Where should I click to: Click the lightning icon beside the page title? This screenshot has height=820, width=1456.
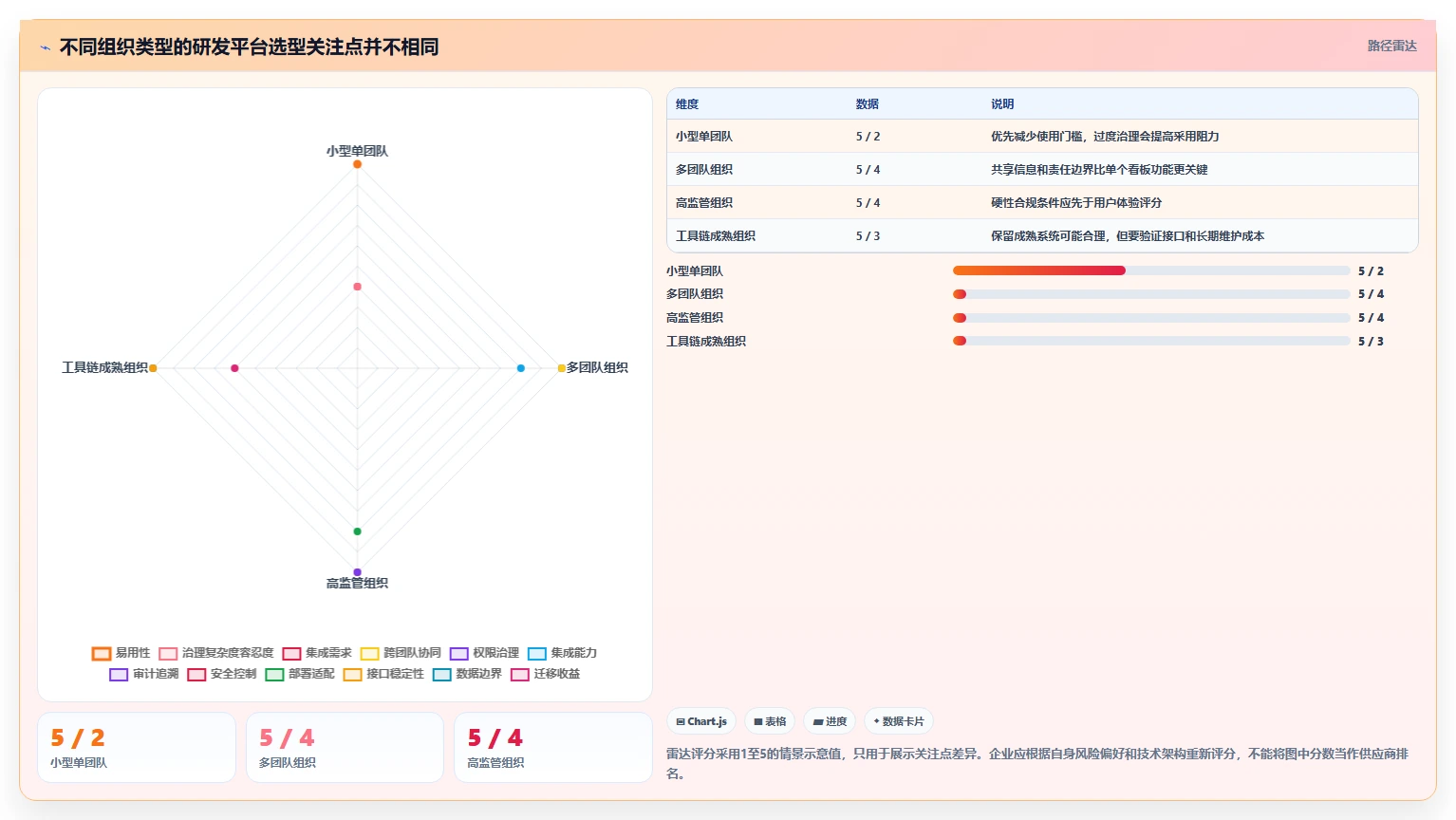(45, 47)
